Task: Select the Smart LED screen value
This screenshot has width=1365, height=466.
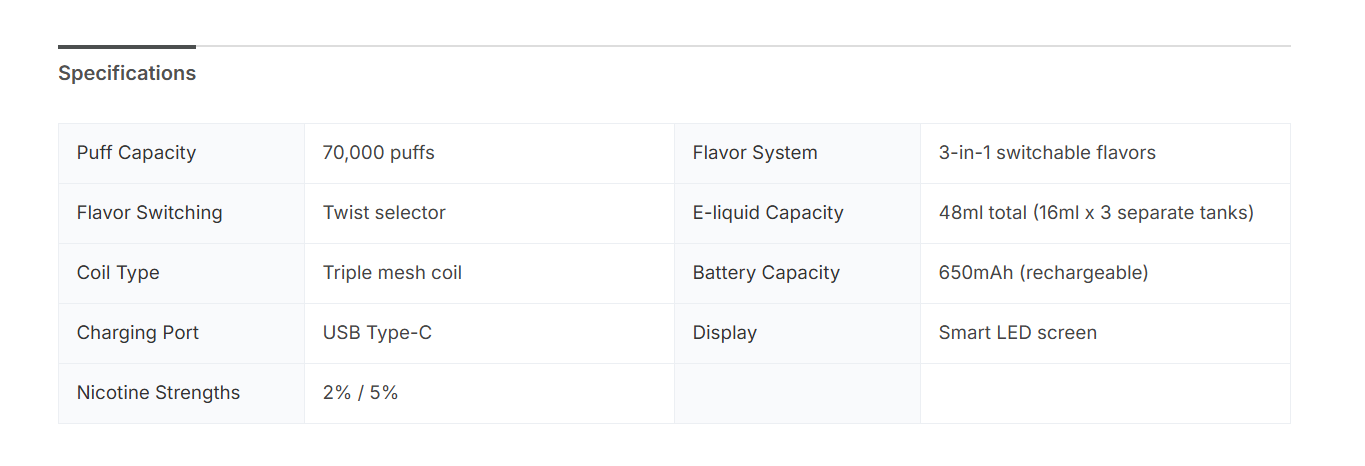Action: click(x=1017, y=333)
